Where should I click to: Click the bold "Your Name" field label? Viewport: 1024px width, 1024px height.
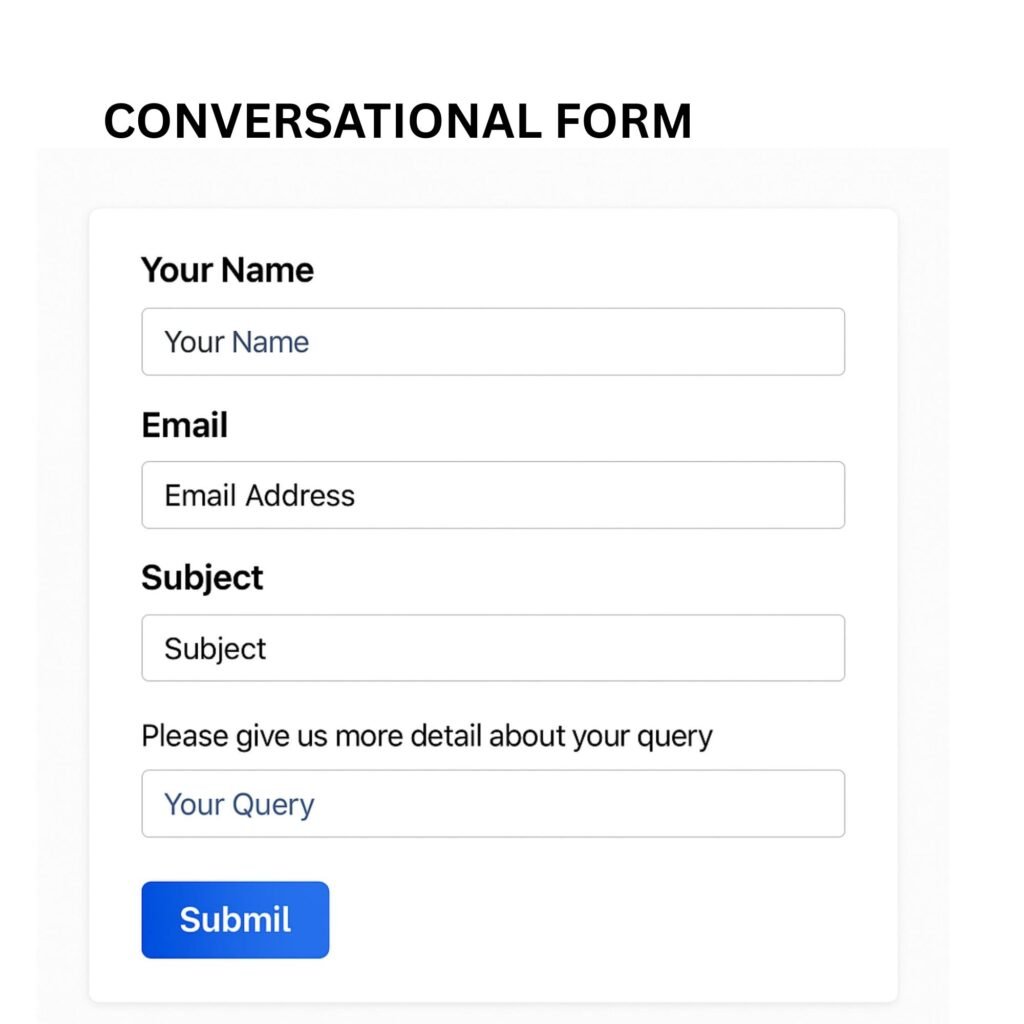[227, 270]
